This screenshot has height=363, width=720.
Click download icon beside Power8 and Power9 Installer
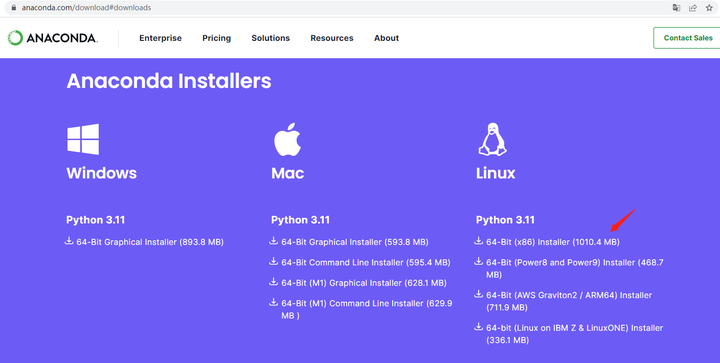pos(478,261)
